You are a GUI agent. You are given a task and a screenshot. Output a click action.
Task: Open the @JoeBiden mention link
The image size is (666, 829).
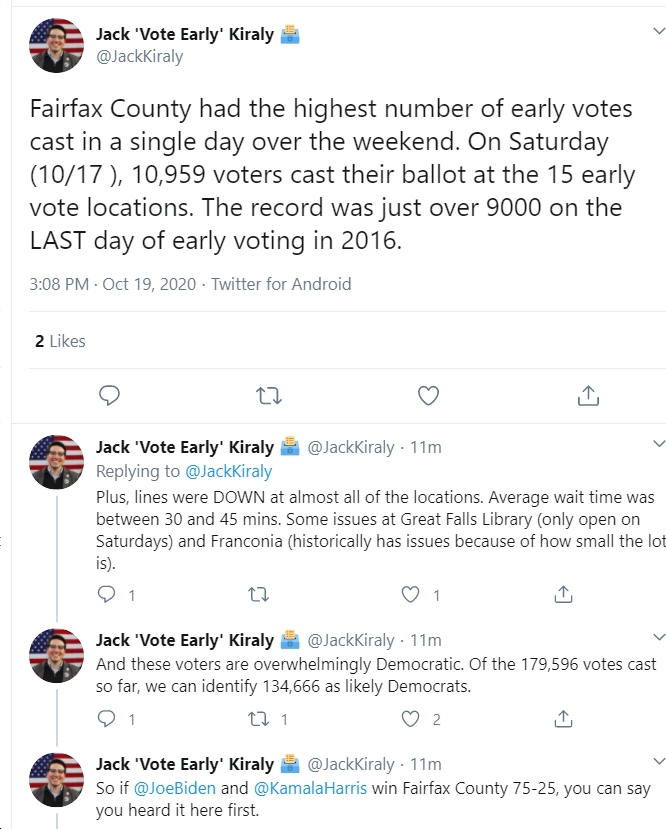[174, 788]
